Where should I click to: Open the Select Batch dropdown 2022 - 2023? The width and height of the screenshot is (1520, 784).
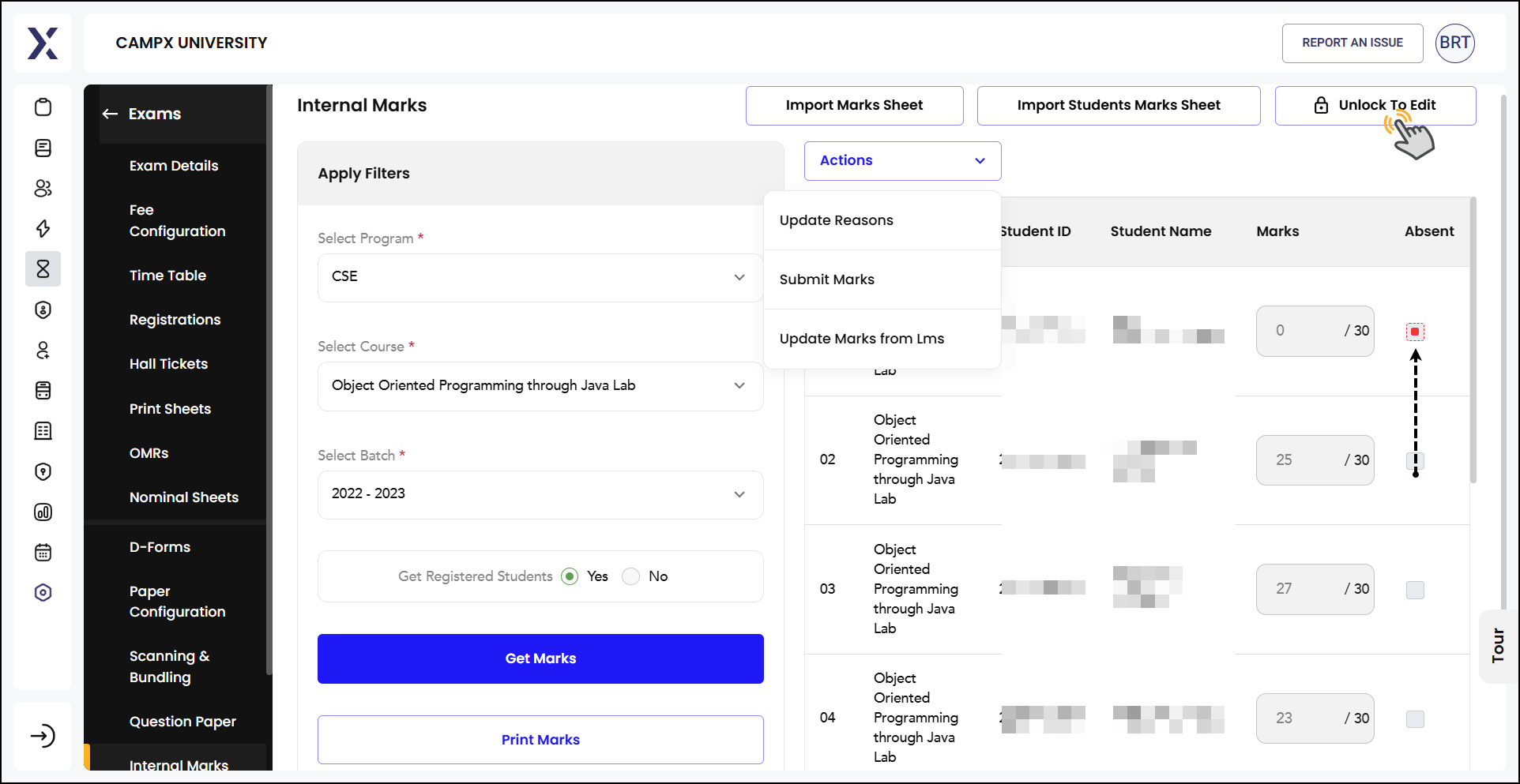coord(540,494)
